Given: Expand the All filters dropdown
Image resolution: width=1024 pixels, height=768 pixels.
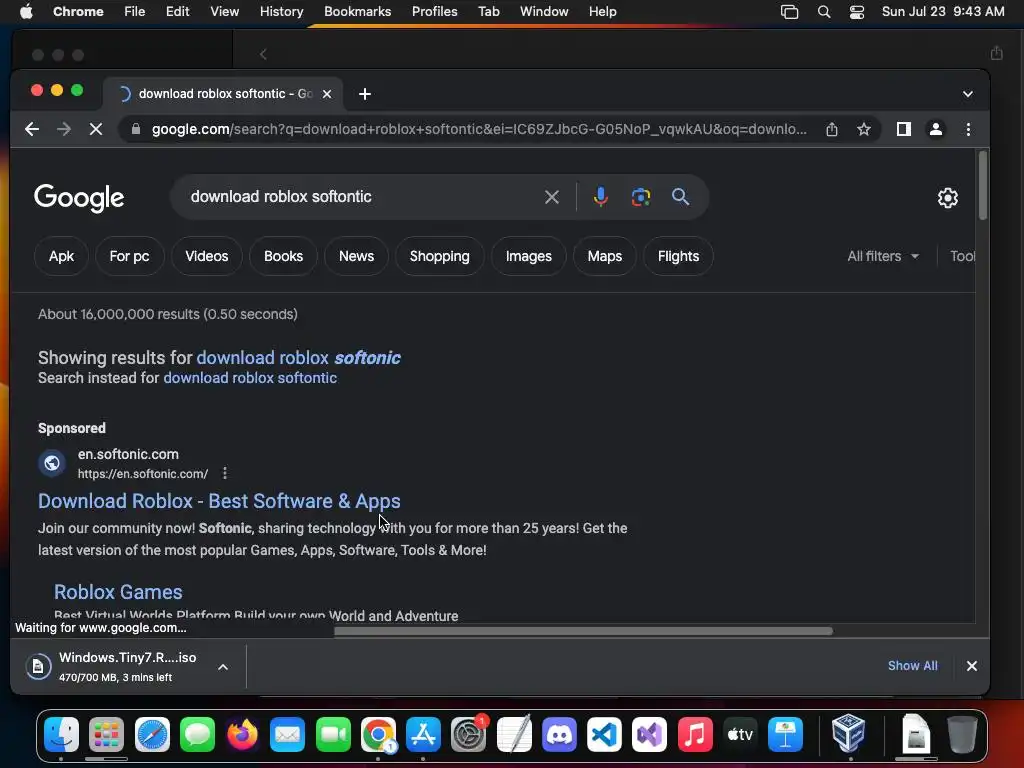Looking at the screenshot, I should click(883, 256).
